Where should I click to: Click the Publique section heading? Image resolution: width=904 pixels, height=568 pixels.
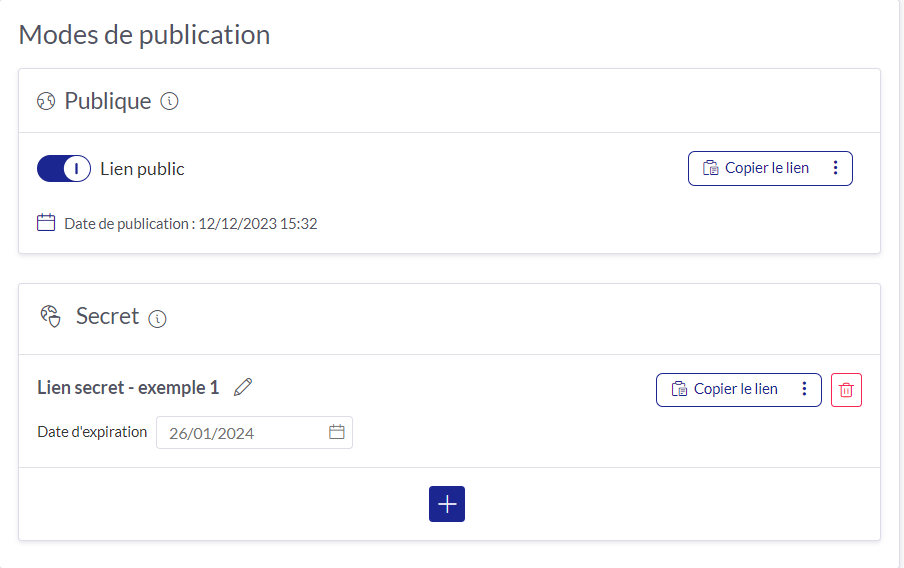click(108, 101)
